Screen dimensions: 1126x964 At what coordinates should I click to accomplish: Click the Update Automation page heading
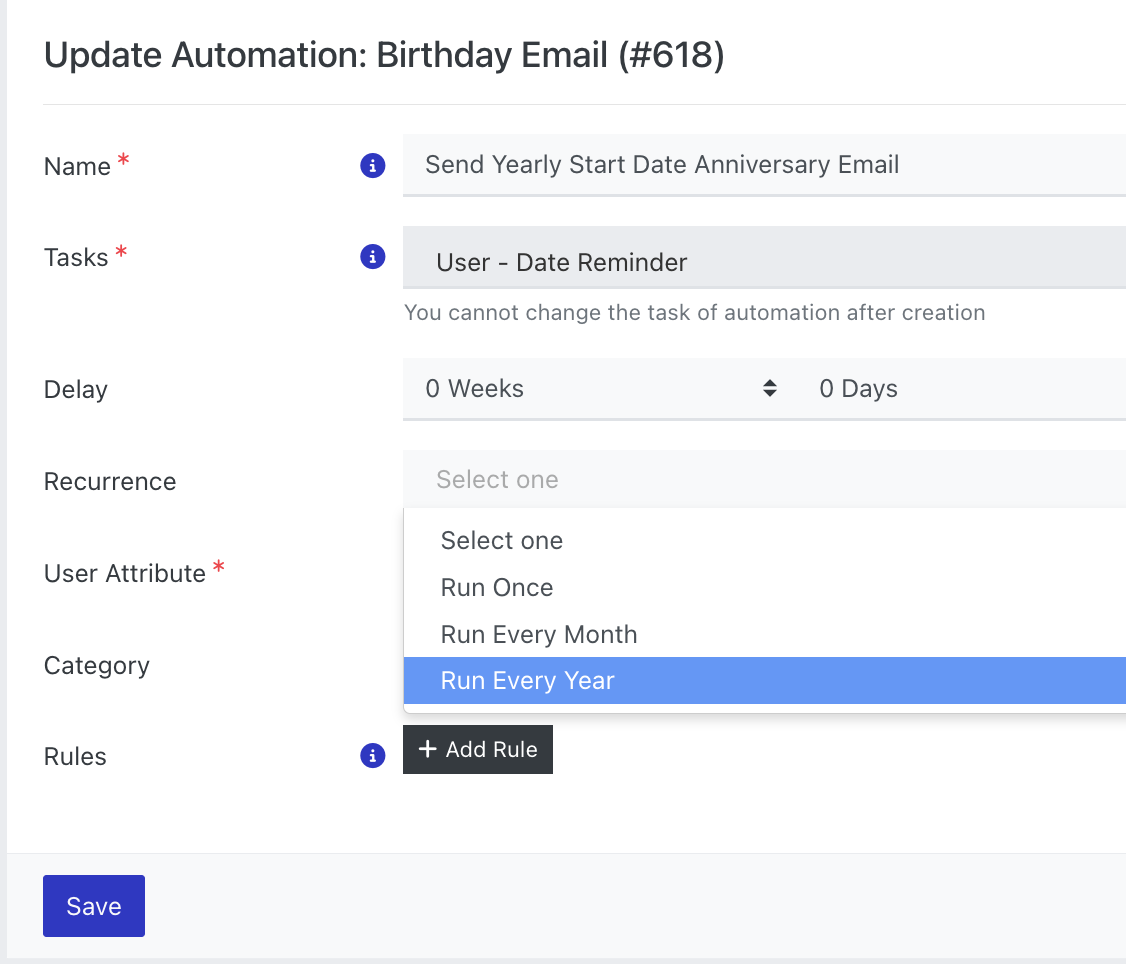point(384,56)
